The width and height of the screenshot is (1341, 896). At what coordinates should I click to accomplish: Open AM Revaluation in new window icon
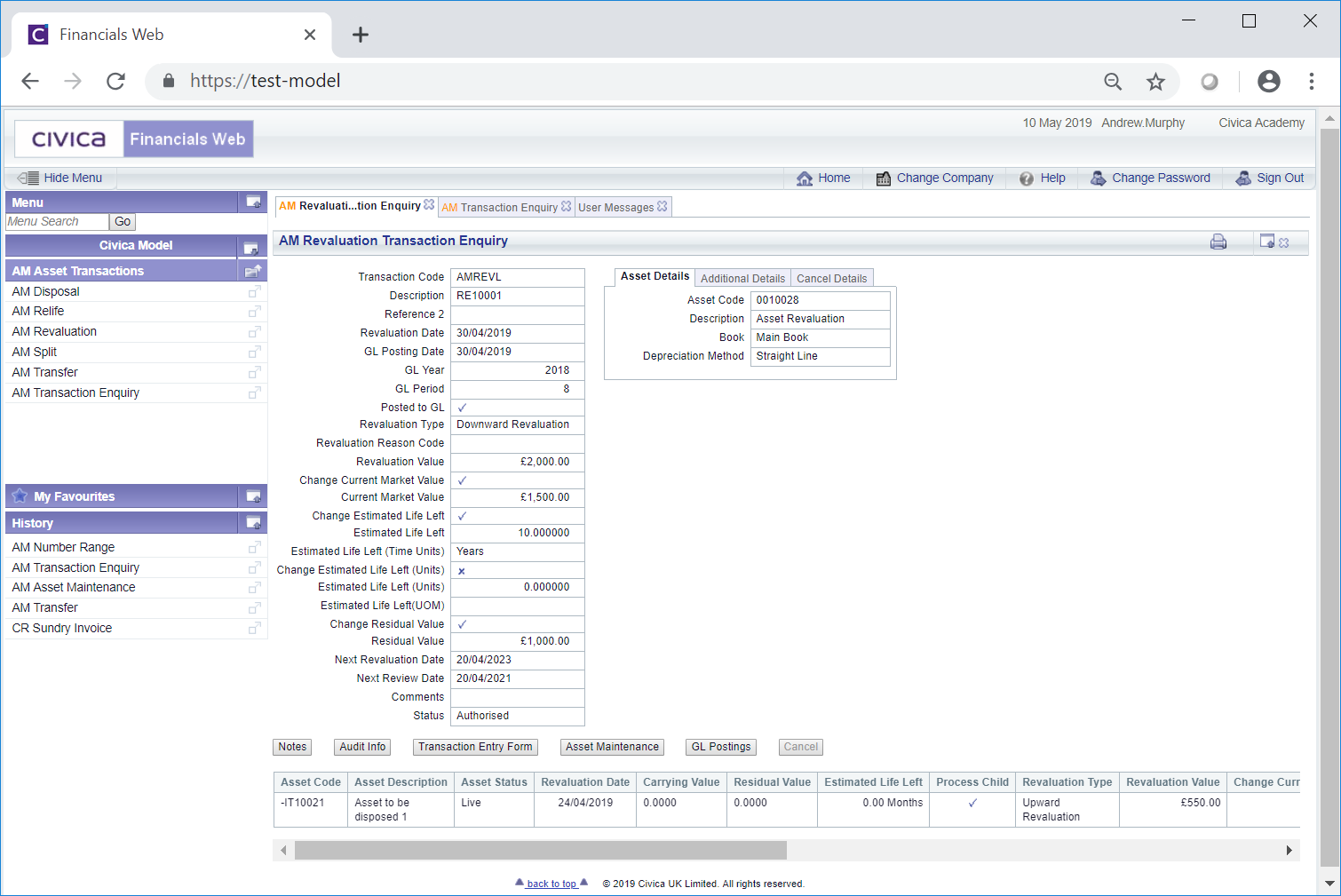(x=254, y=332)
